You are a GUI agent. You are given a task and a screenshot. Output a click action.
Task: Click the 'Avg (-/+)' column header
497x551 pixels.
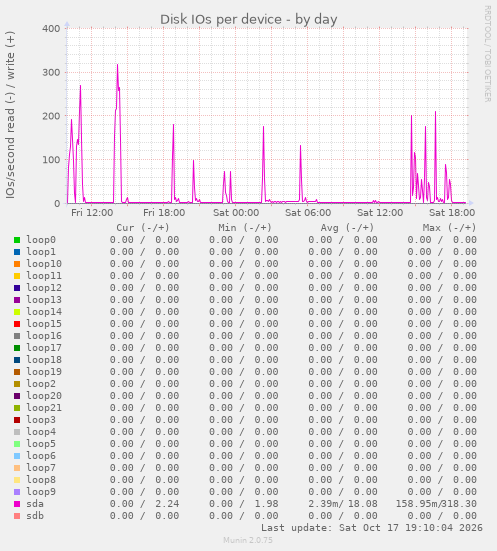(347, 228)
